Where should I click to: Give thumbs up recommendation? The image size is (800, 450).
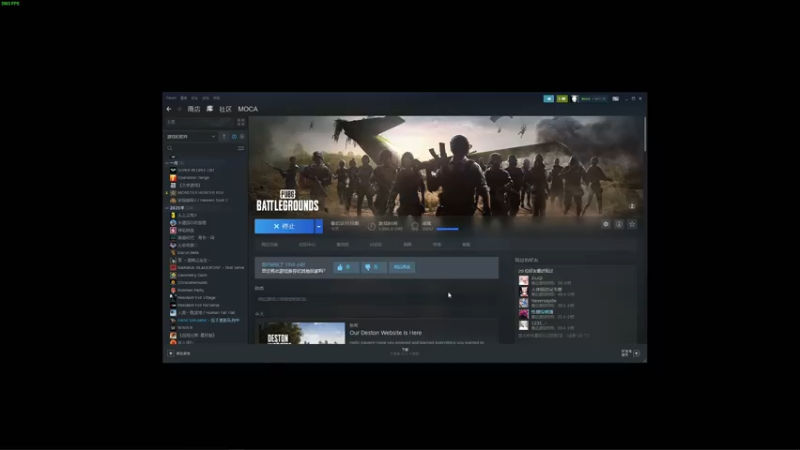tap(346, 267)
